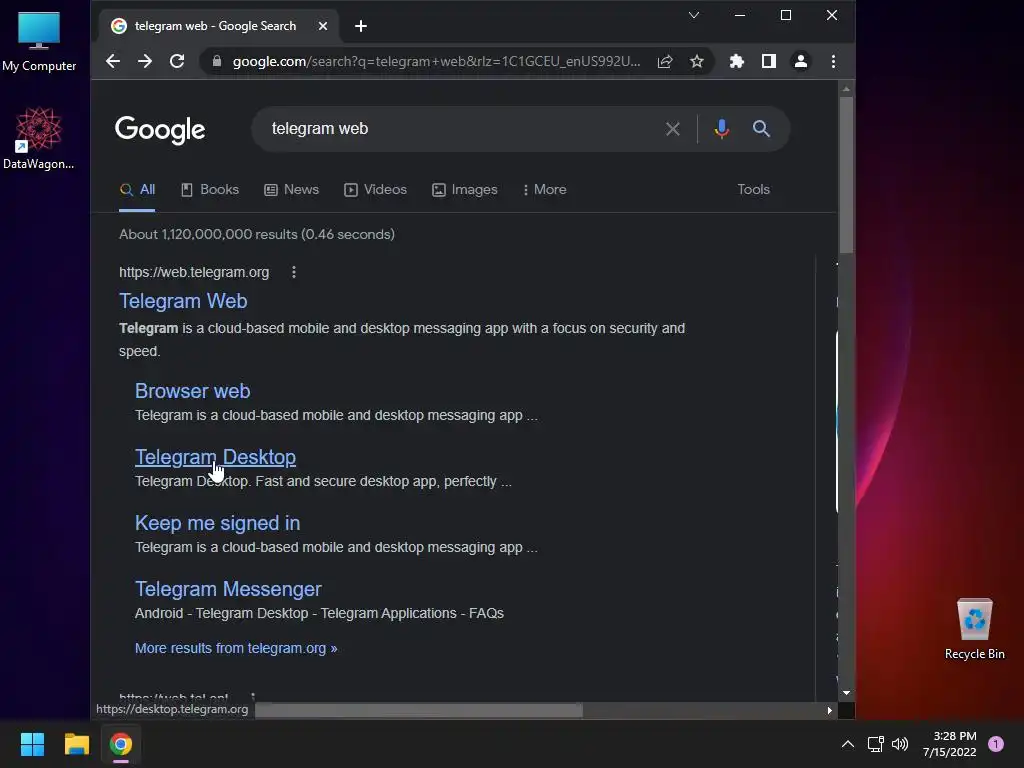Switch to the Videos tab

(375, 189)
